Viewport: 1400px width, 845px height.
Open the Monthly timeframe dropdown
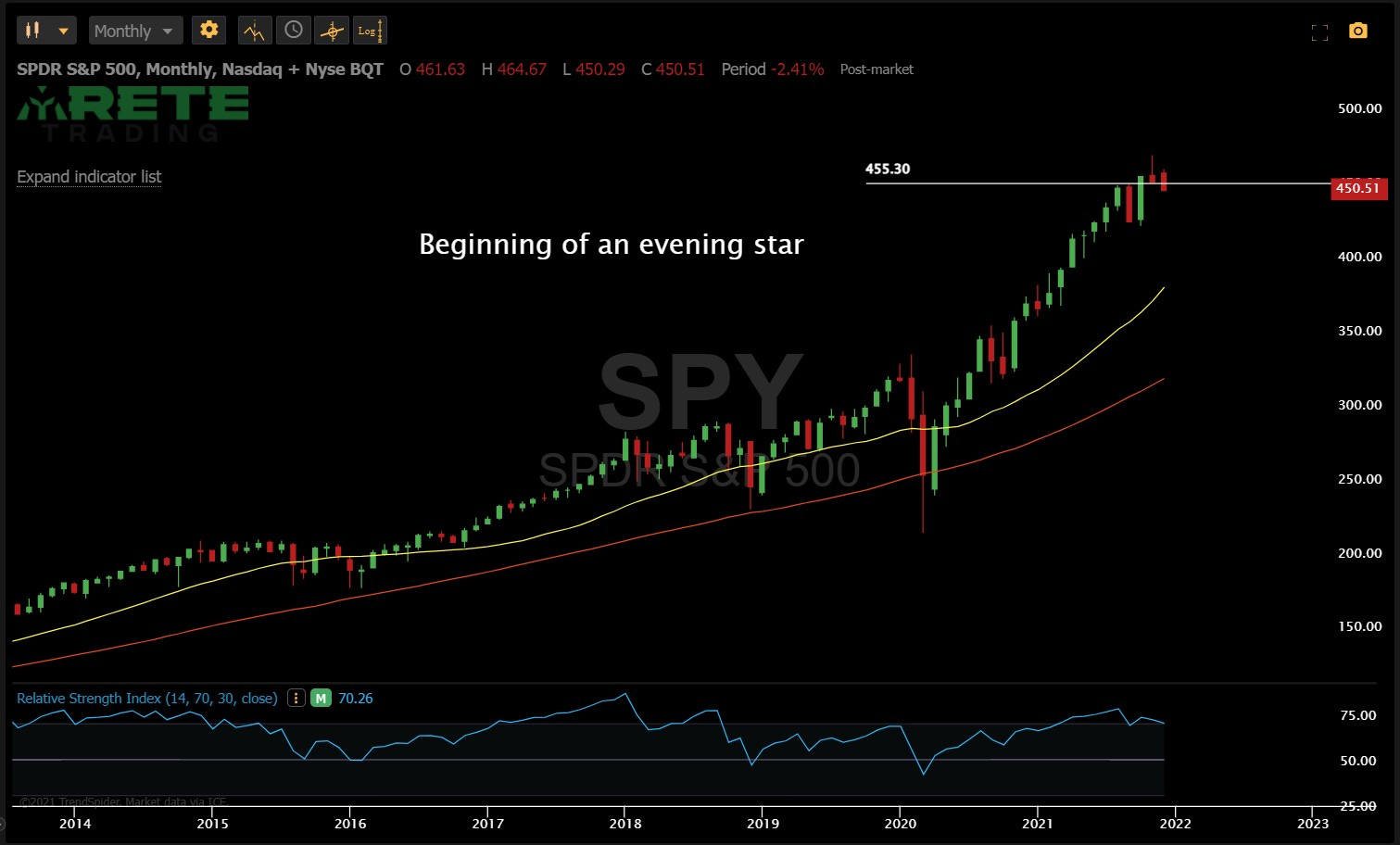point(135,31)
